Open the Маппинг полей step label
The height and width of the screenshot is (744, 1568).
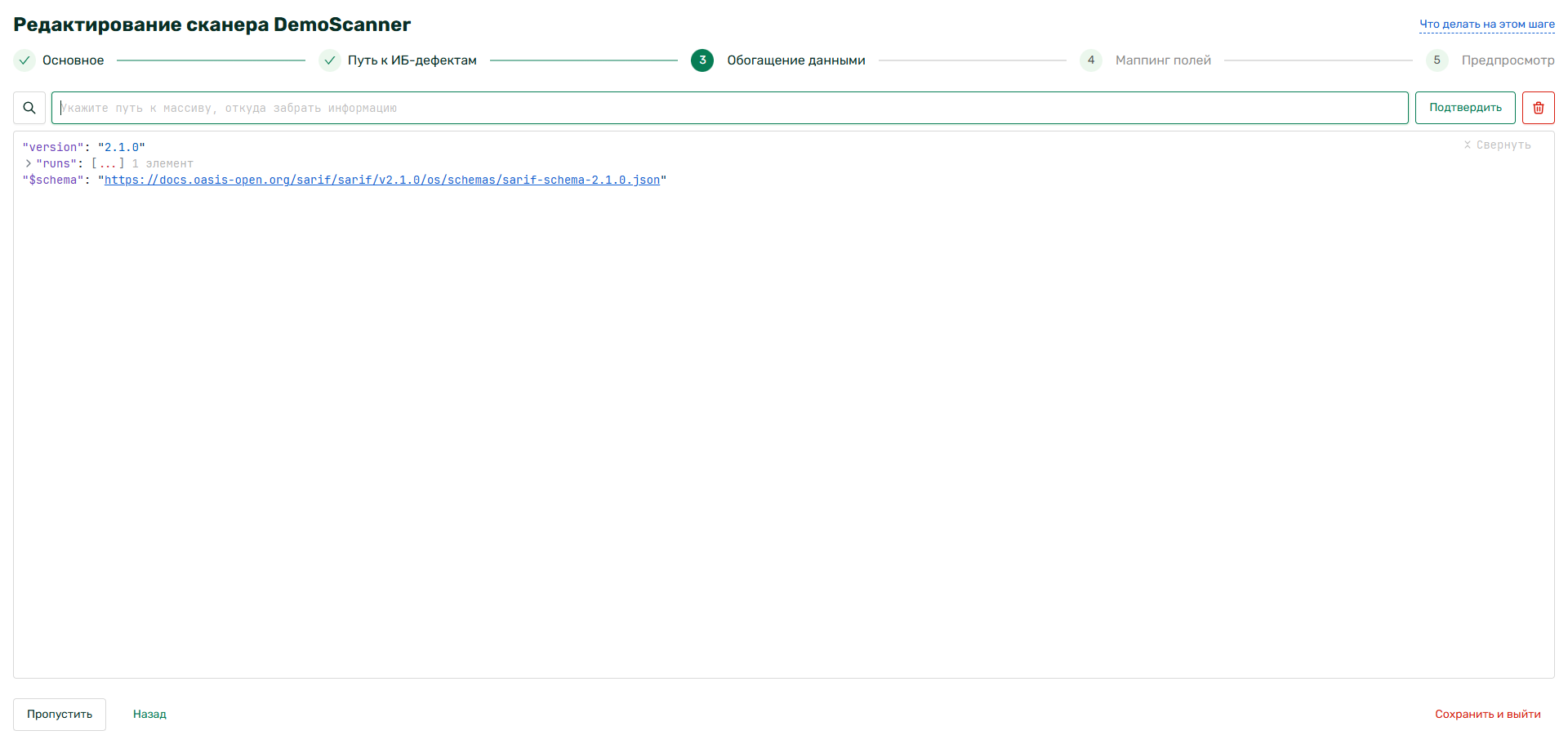click(x=1163, y=60)
